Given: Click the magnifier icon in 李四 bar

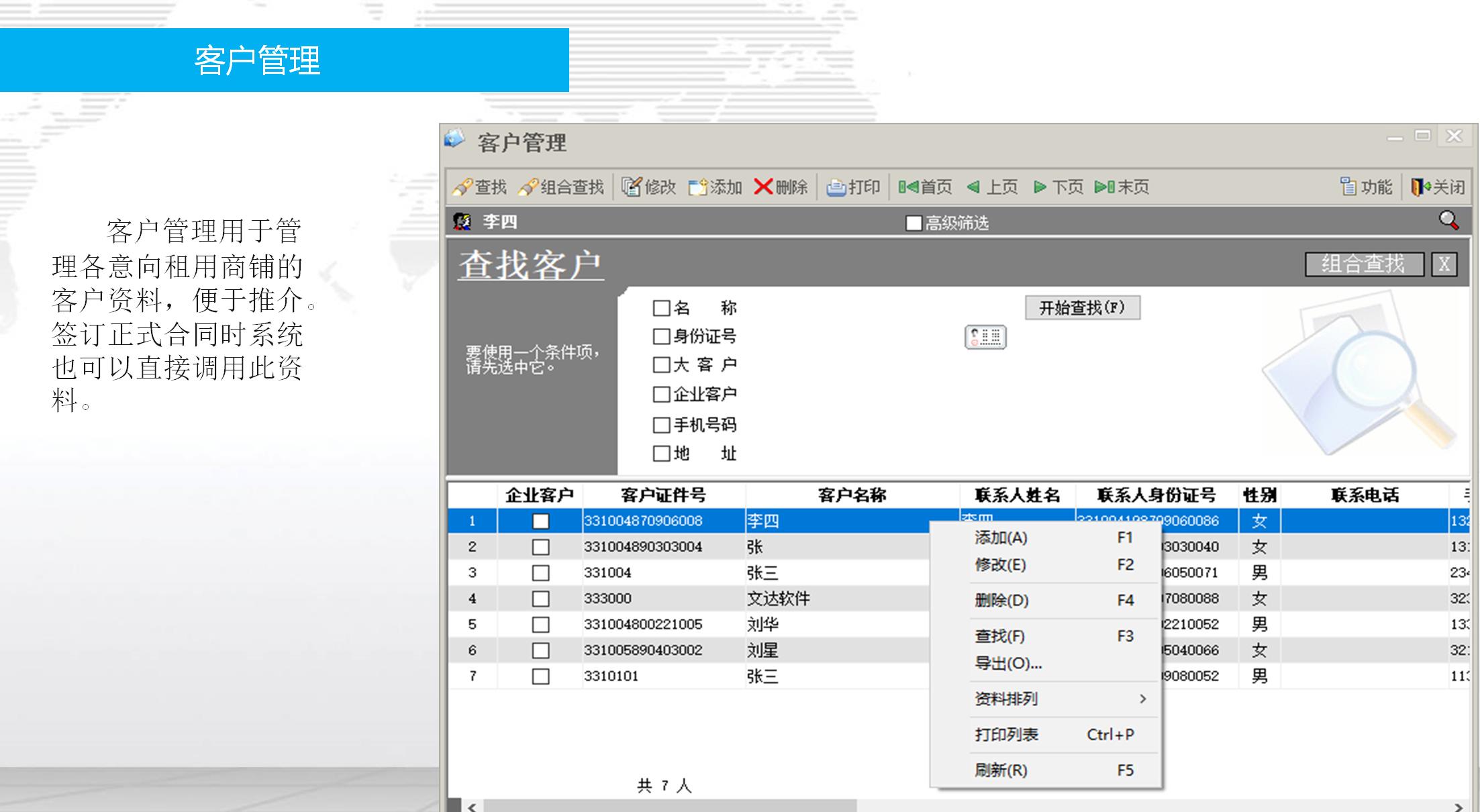Looking at the screenshot, I should pos(1448,220).
